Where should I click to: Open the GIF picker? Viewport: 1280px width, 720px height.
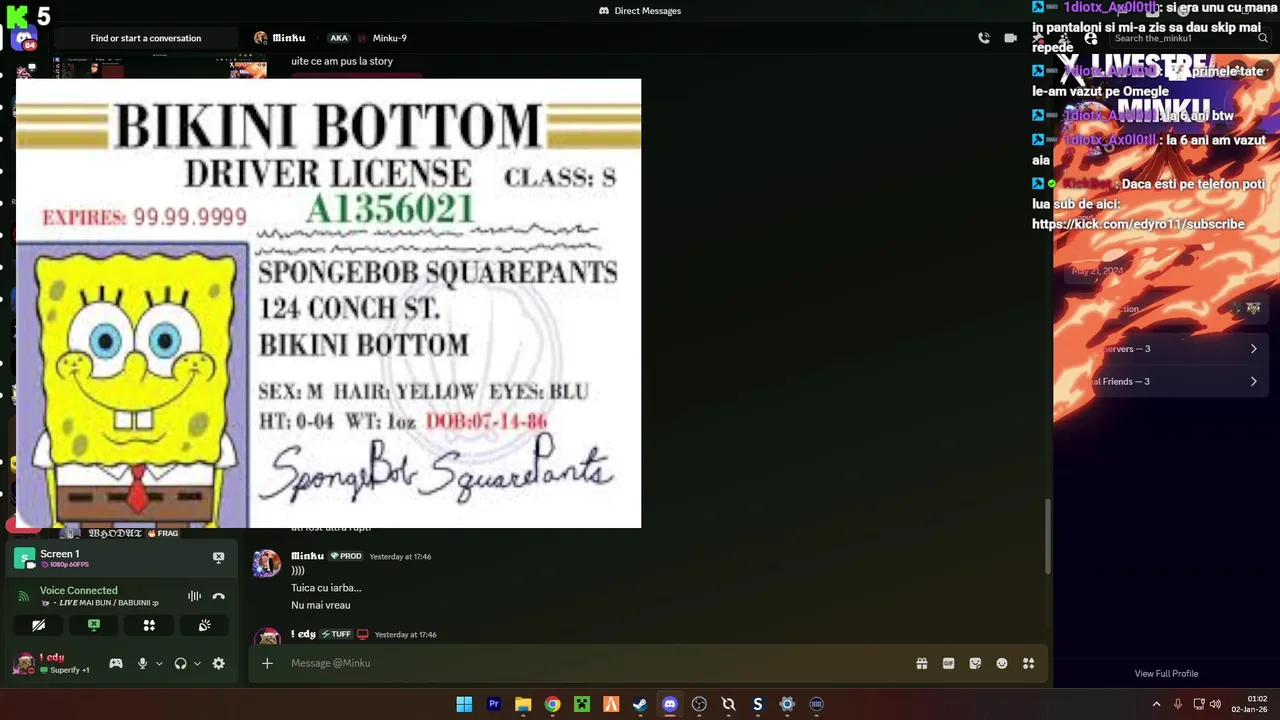(948, 663)
